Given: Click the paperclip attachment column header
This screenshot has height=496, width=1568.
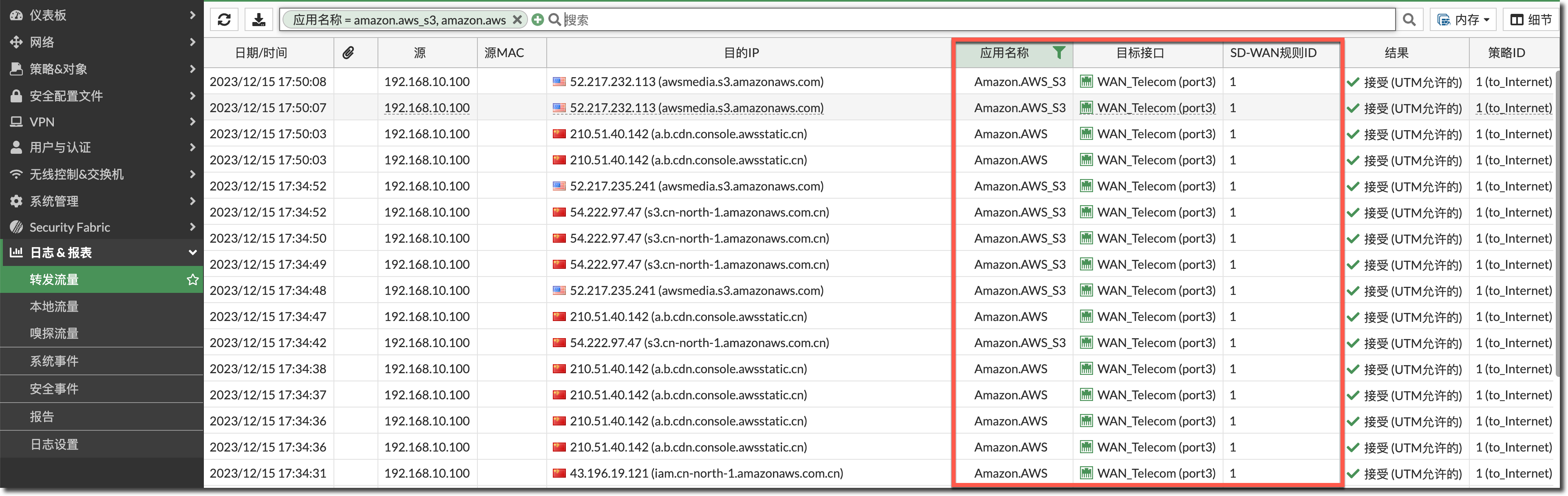Looking at the screenshot, I should point(348,53).
